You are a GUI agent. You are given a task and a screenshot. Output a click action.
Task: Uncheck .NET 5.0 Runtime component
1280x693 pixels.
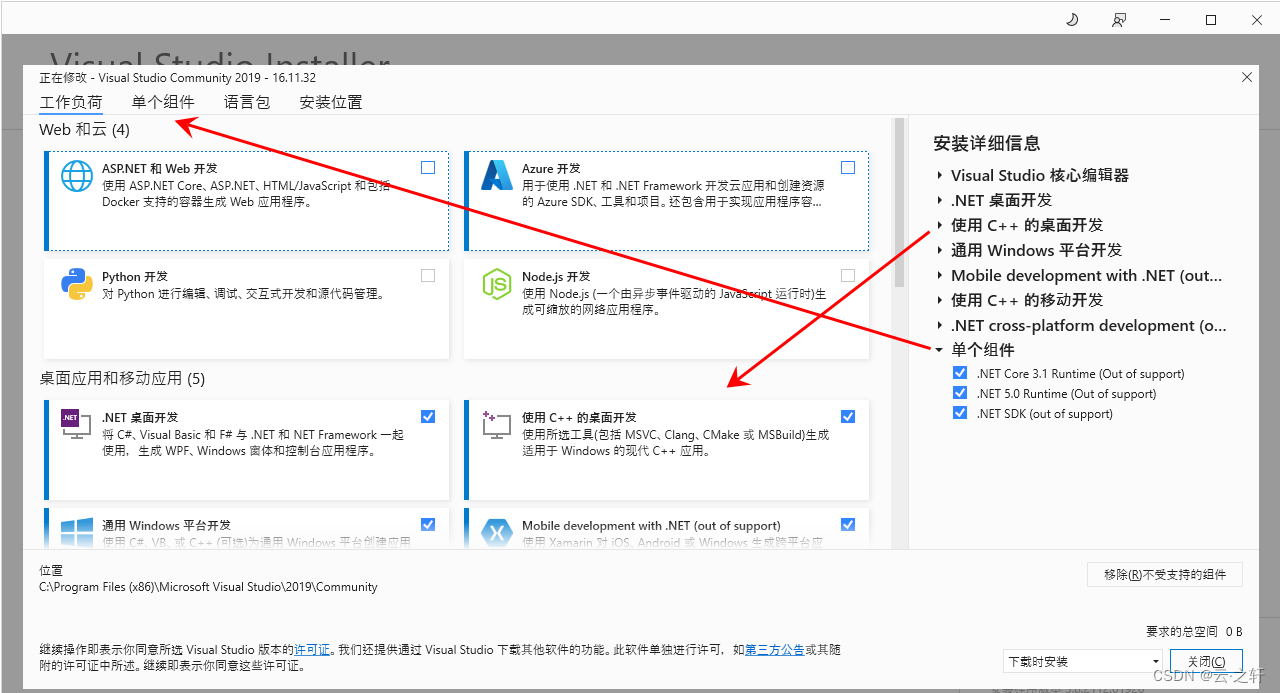960,392
